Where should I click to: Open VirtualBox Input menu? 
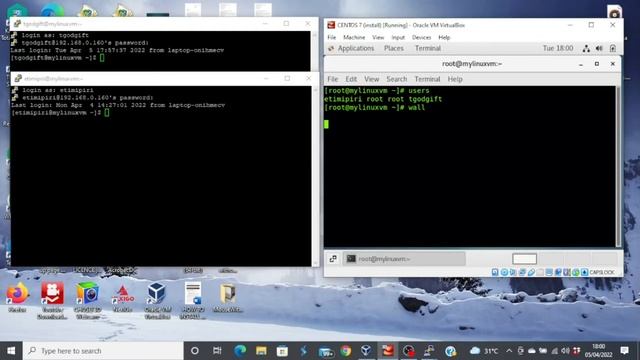[398, 37]
